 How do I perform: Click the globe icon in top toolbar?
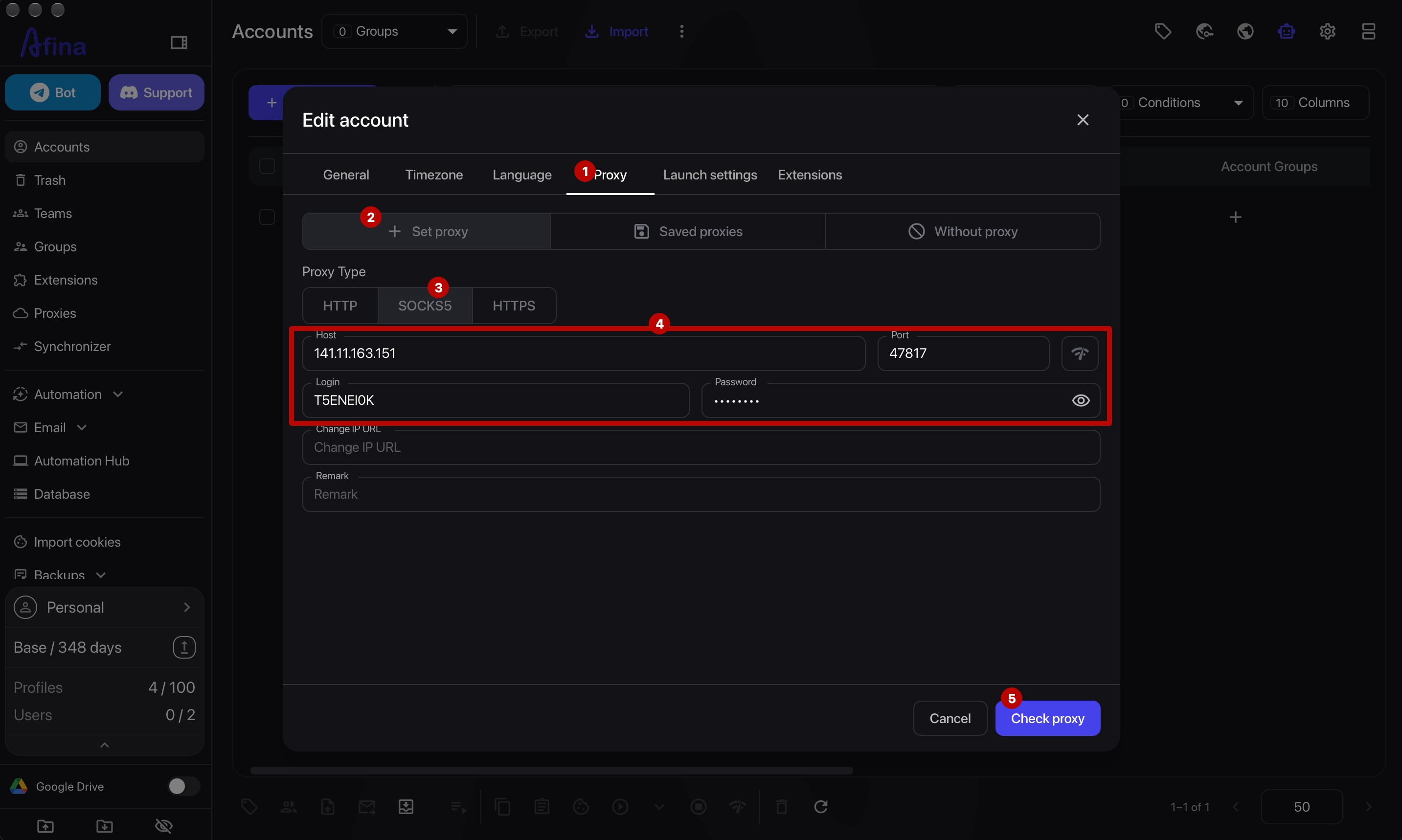click(1245, 31)
